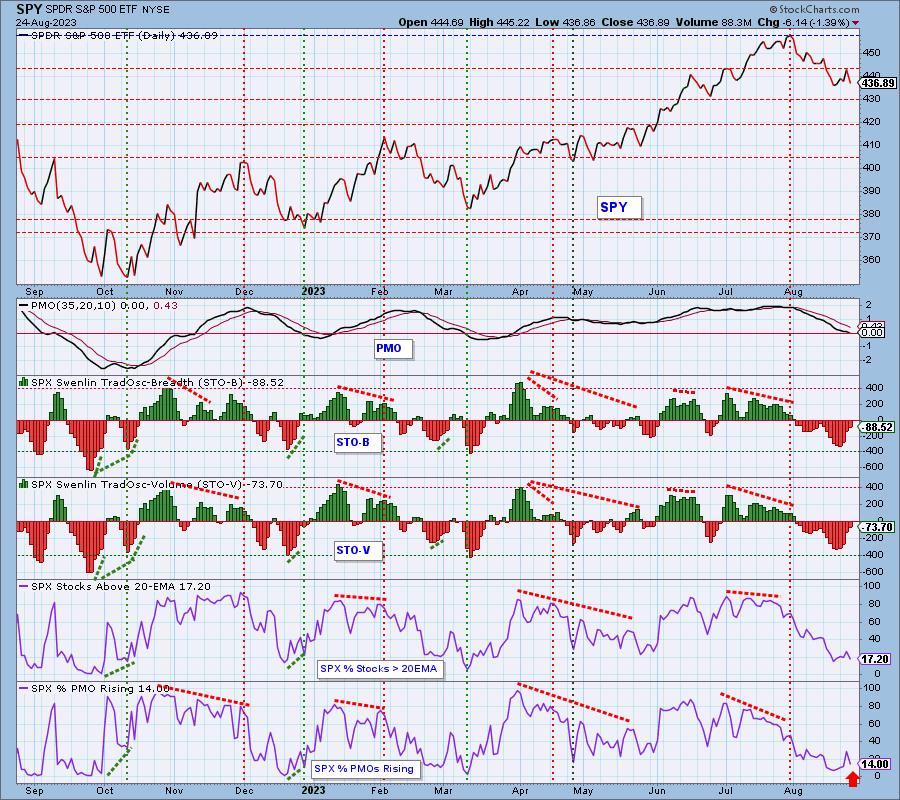The image size is (900, 800).
Task: Click the SPX % Stocks > 20EMA box
Action: (x=379, y=669)
